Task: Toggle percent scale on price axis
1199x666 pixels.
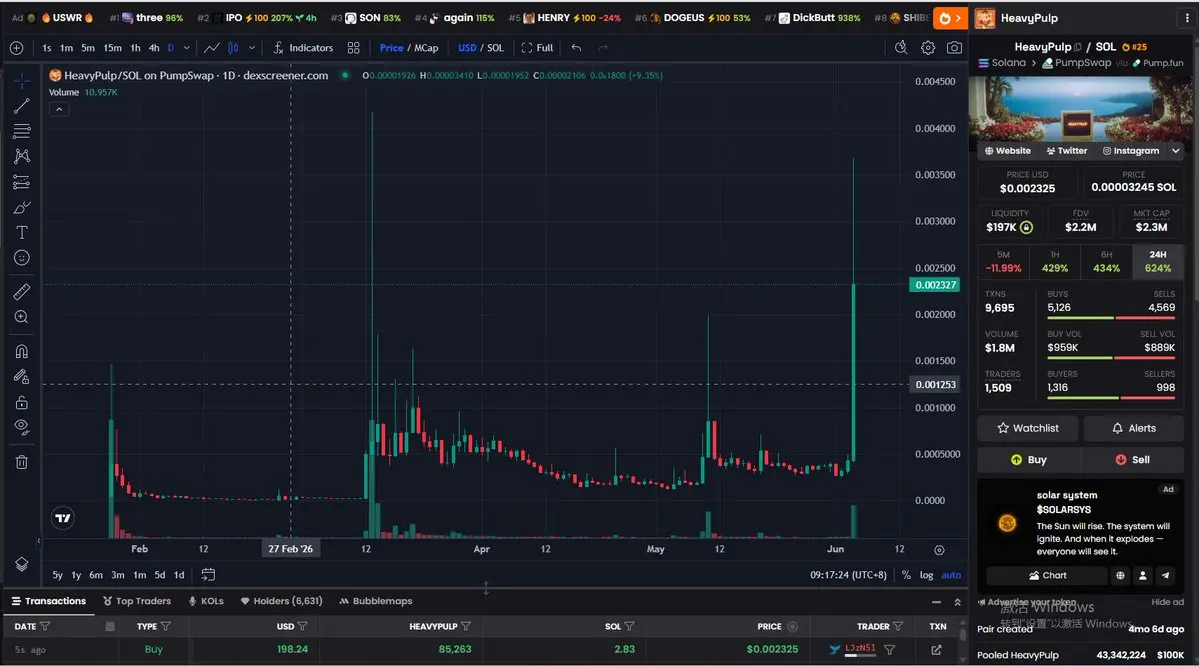Action: point(906,575)
